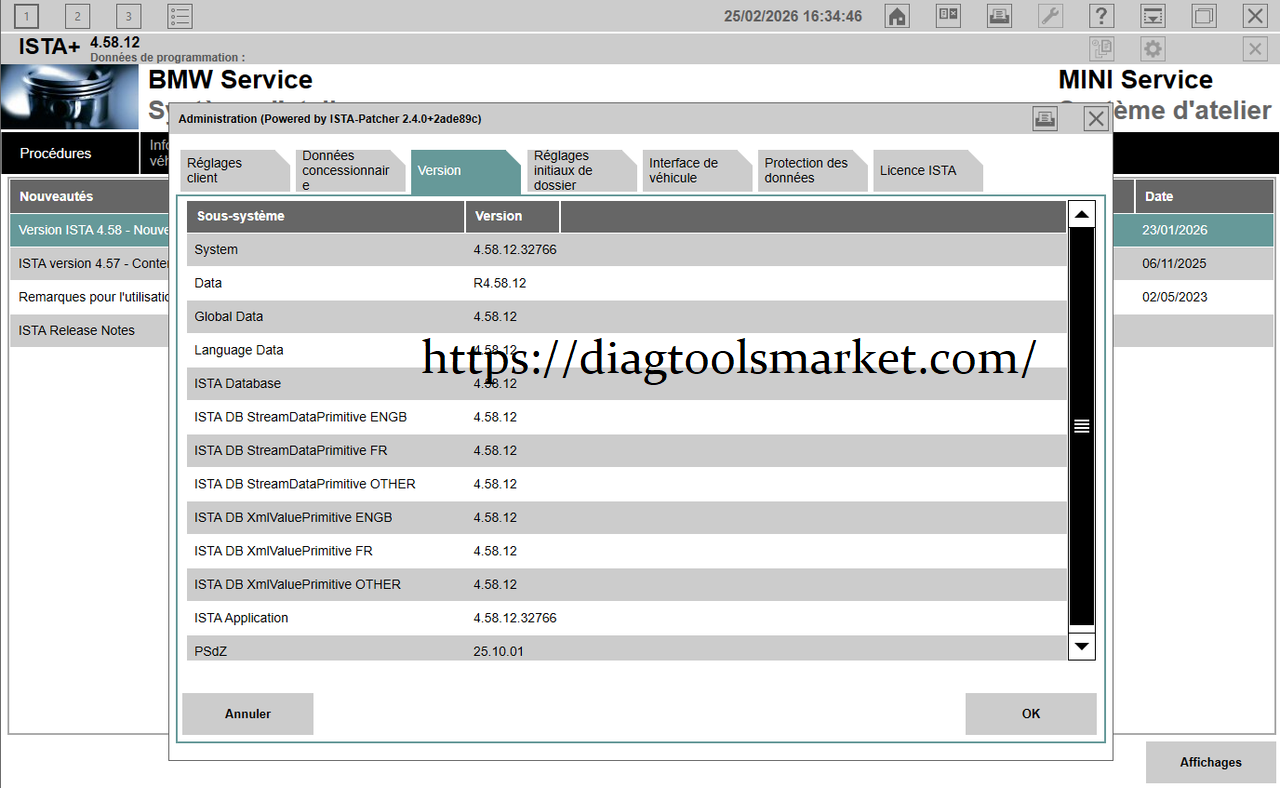
Task: Open the Protection des données tab
Action: [x=808, y=171]
